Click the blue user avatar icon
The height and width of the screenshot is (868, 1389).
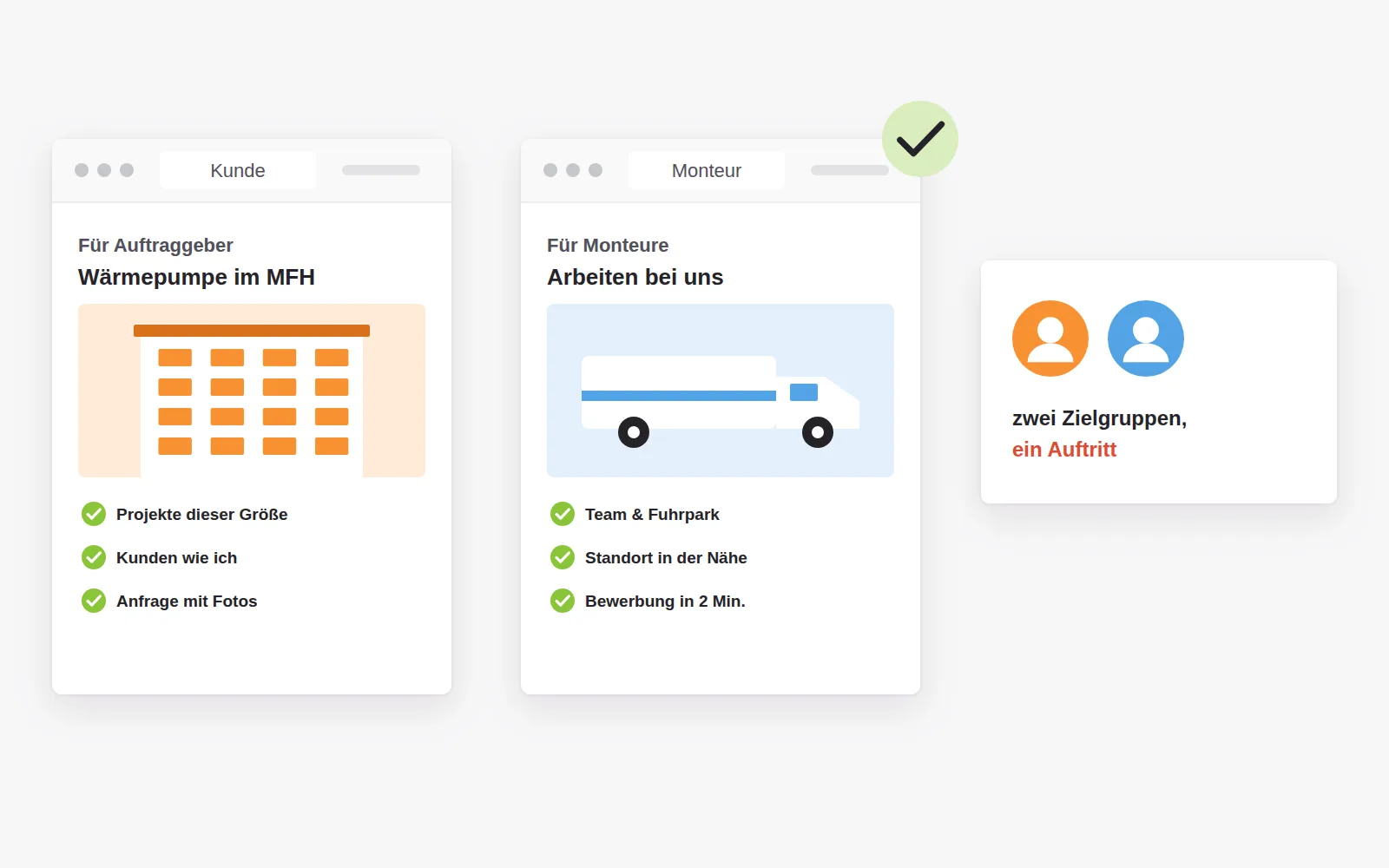(1146, 339)
